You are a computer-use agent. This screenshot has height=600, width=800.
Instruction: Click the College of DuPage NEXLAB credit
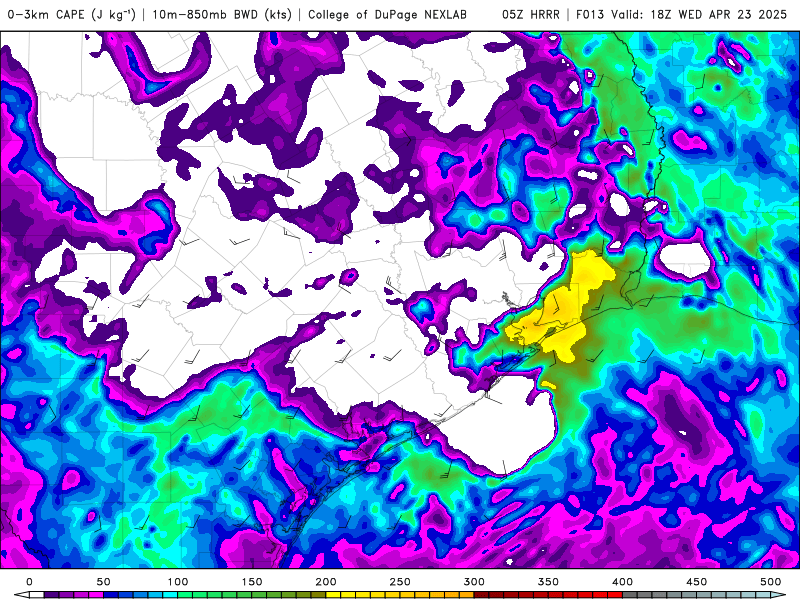click(387, 14)
